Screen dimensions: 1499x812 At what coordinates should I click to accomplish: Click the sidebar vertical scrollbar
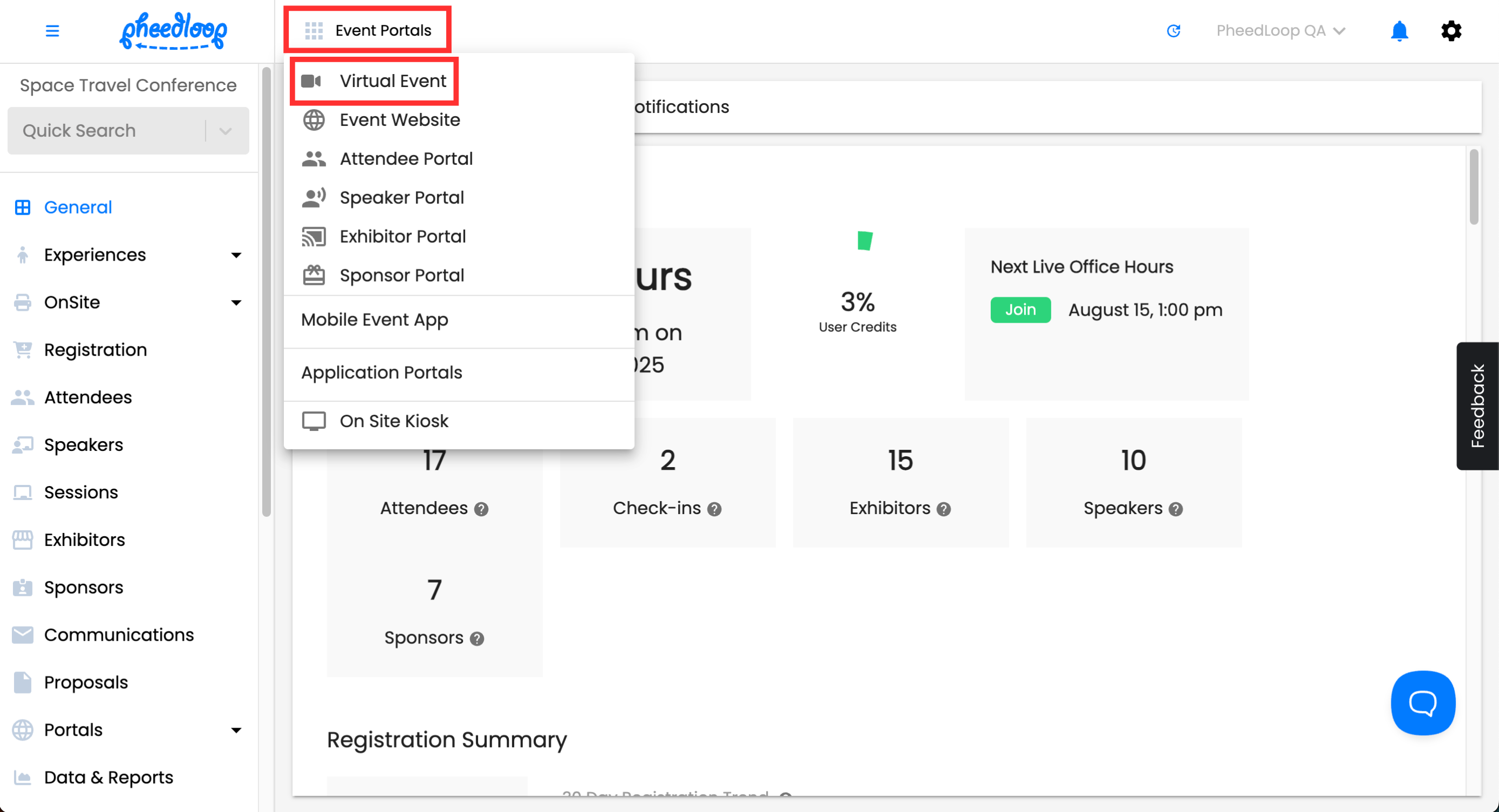[x=266, y=291]
